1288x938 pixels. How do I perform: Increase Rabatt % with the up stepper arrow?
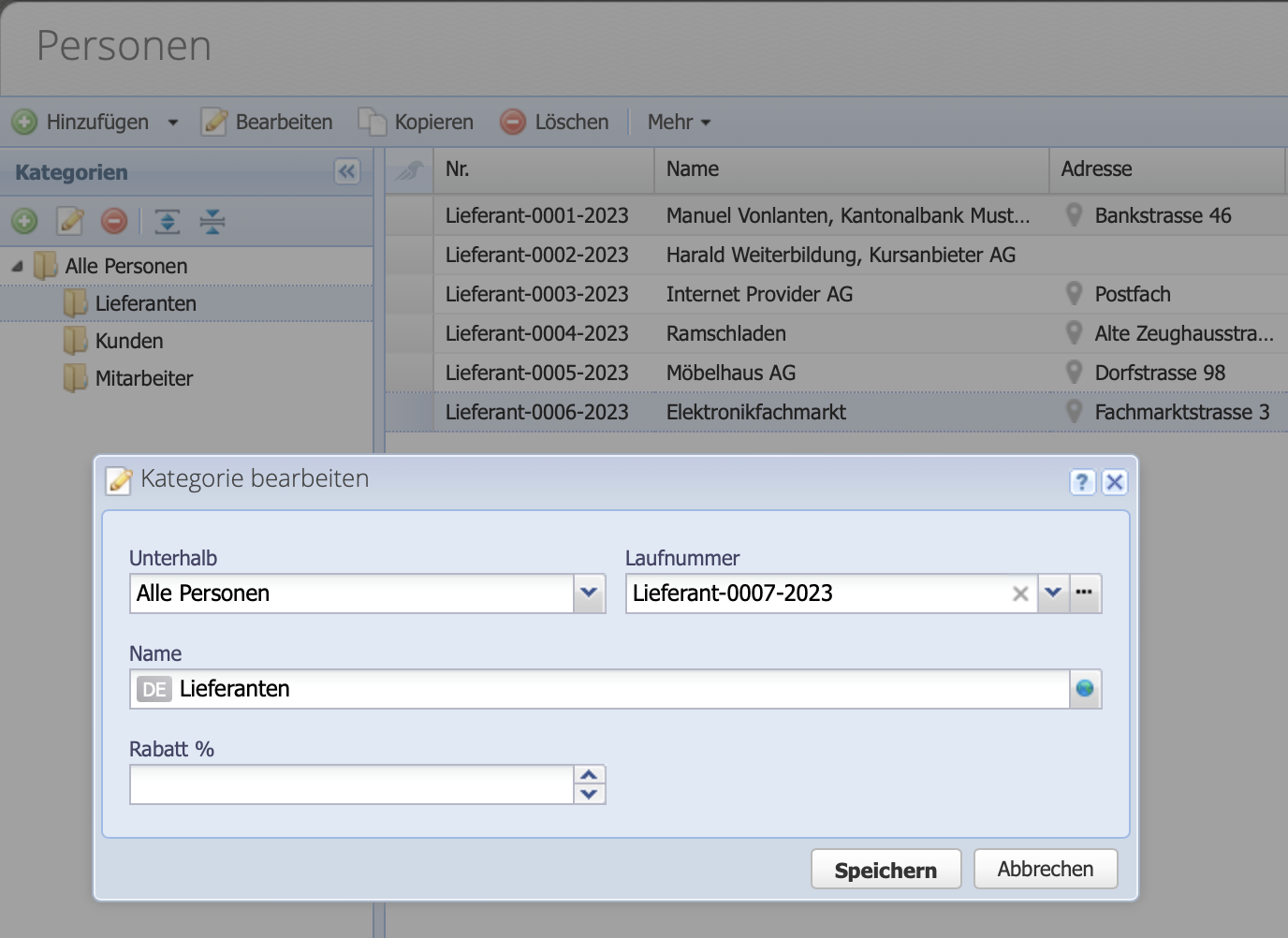pos(589,776)
